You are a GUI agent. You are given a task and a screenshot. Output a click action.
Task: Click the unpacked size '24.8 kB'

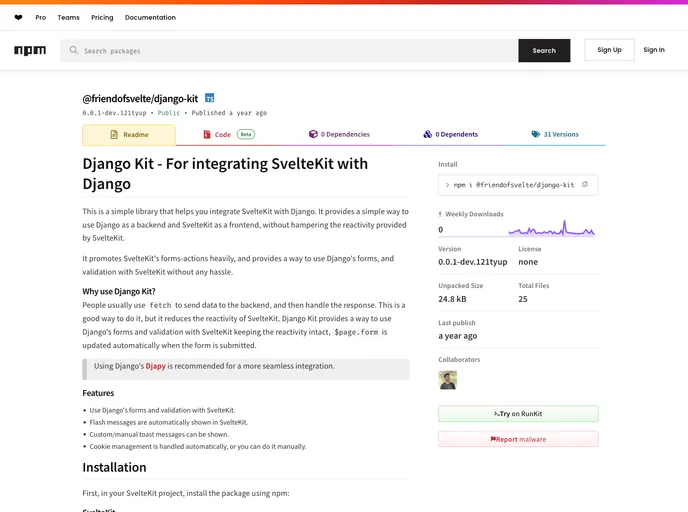point(452,299)
